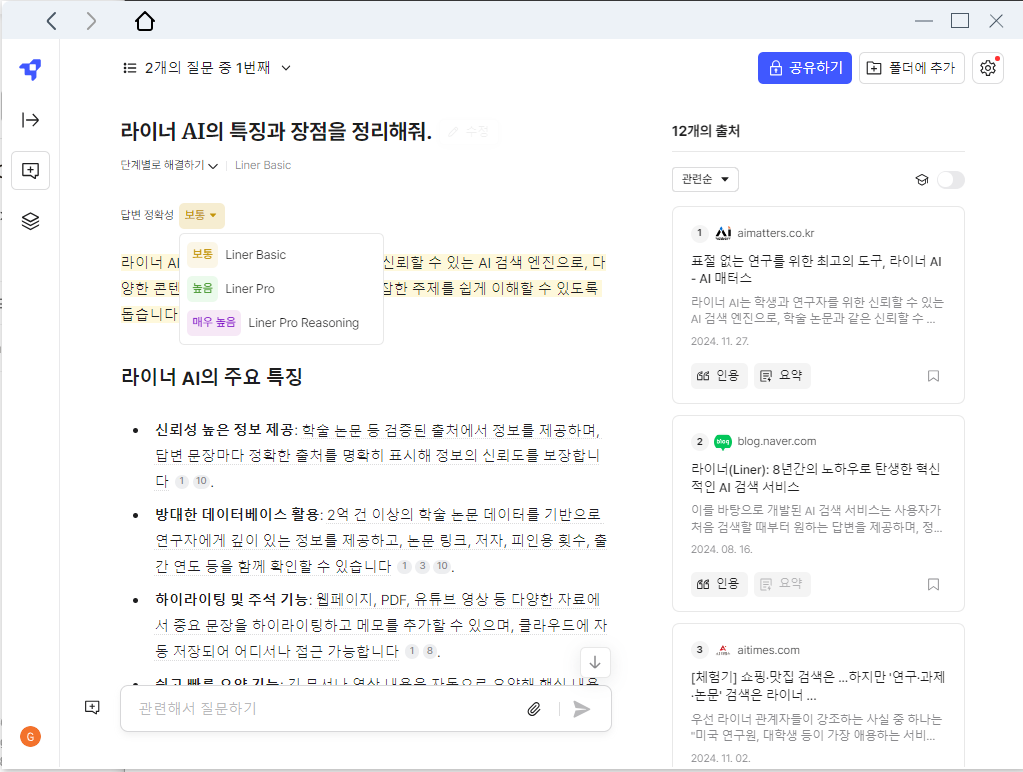Go forward with the right arrow
The height and width of the screenshot is (772, 1023).
(91, 21)
